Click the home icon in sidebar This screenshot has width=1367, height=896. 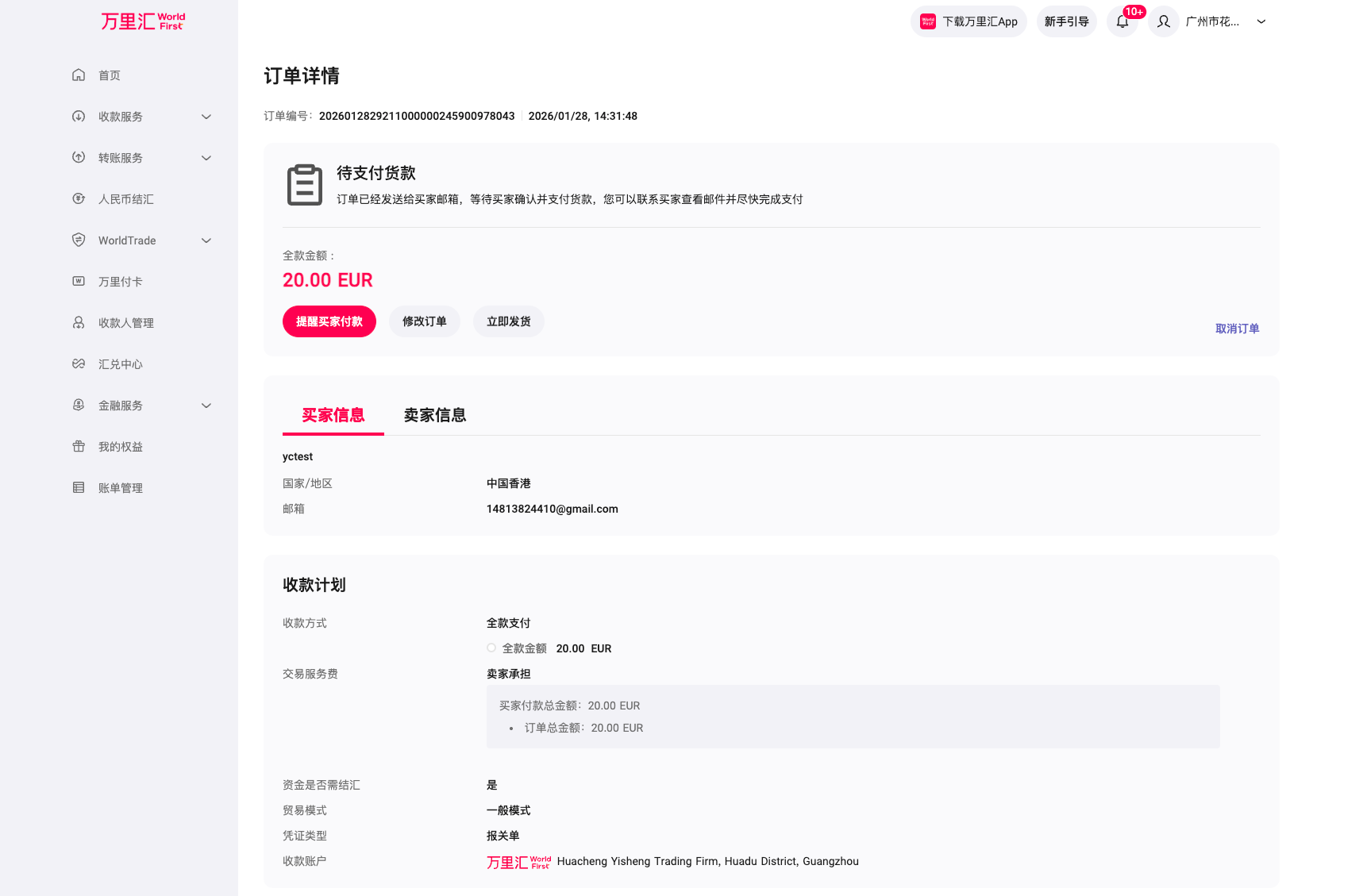[x=79, y=75]
